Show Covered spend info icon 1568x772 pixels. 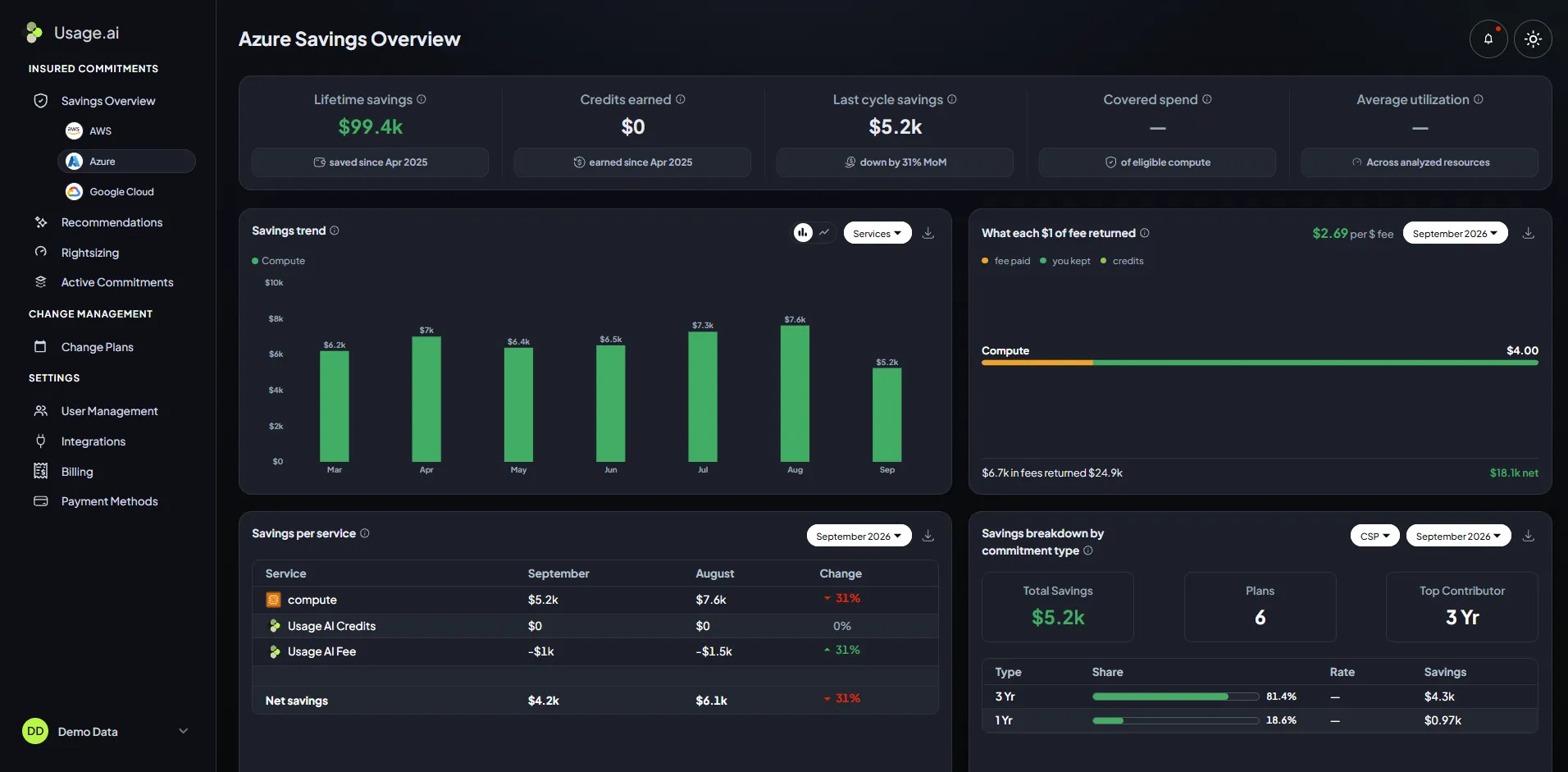(x=1207, y=99)
